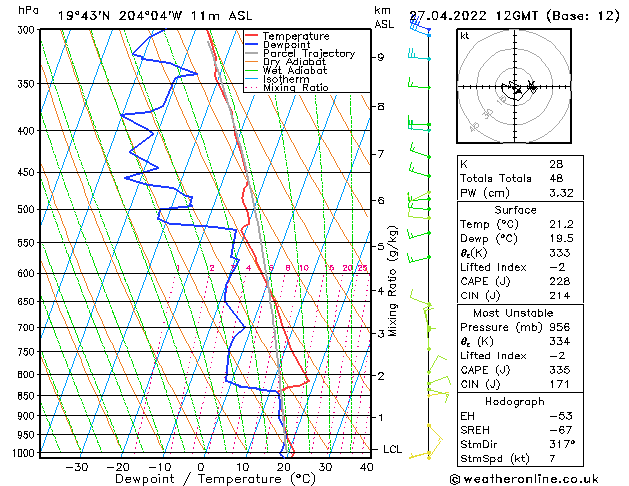Click the Most Unstable section heading
The width and height of the screenshot is (629, 486).
click(513, 313)
